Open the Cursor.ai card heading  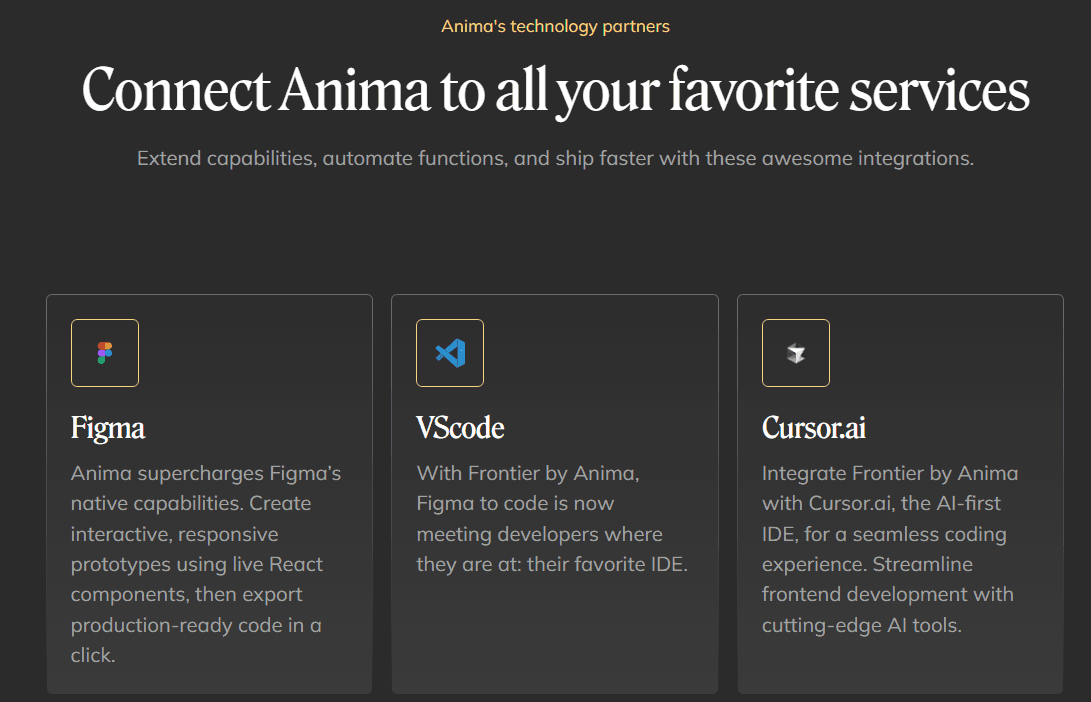click(x=814, y=428)
